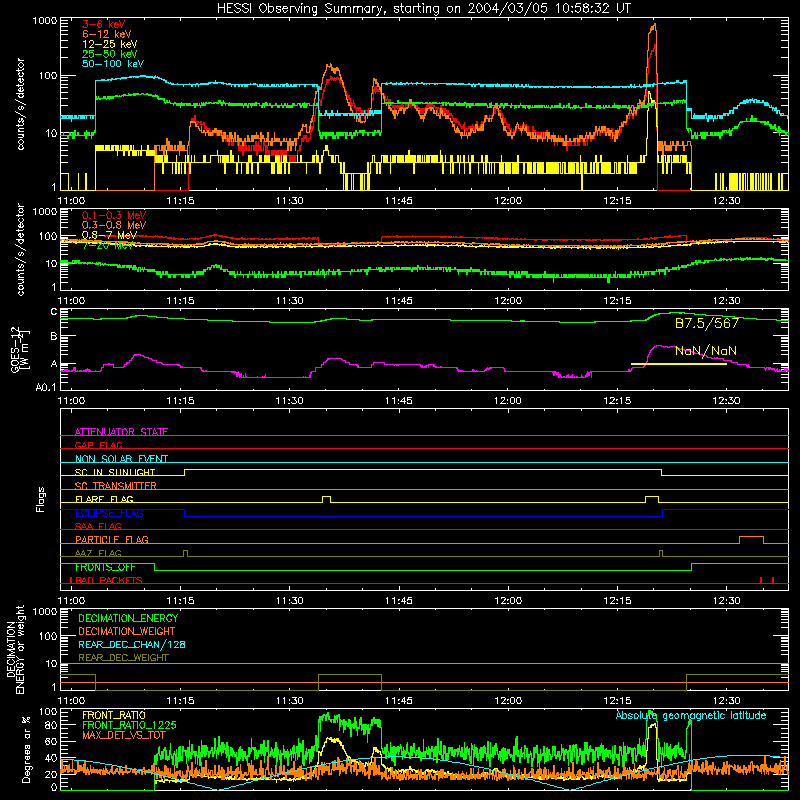Screen dimensions: 800x800
Task: Click the Degrees or % axis title
Action: click(26, 749)
